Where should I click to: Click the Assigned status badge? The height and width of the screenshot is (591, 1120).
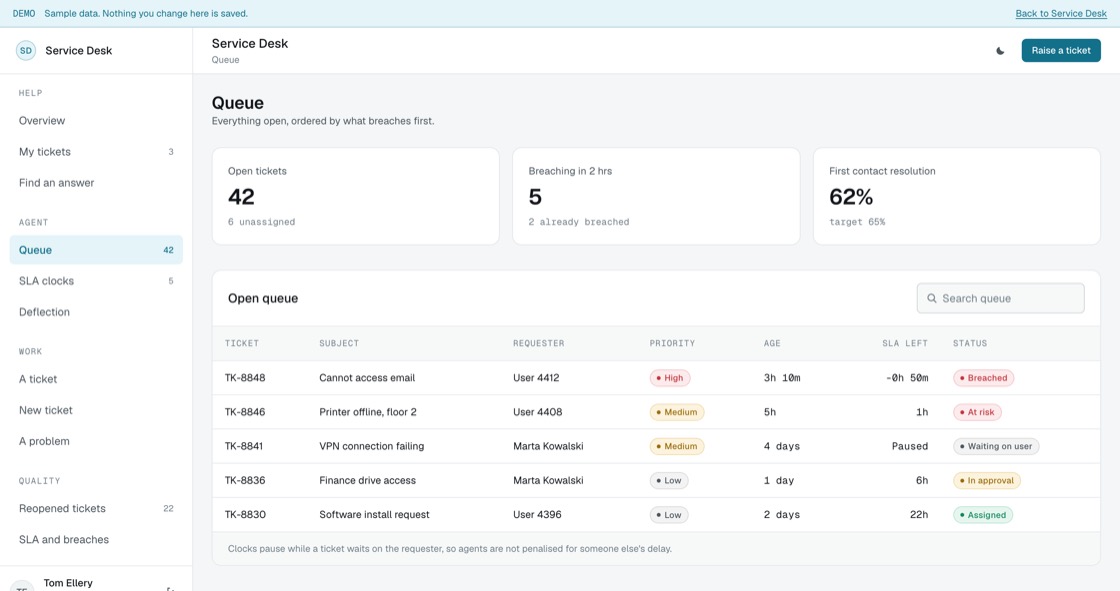click(x=983, y=515)
